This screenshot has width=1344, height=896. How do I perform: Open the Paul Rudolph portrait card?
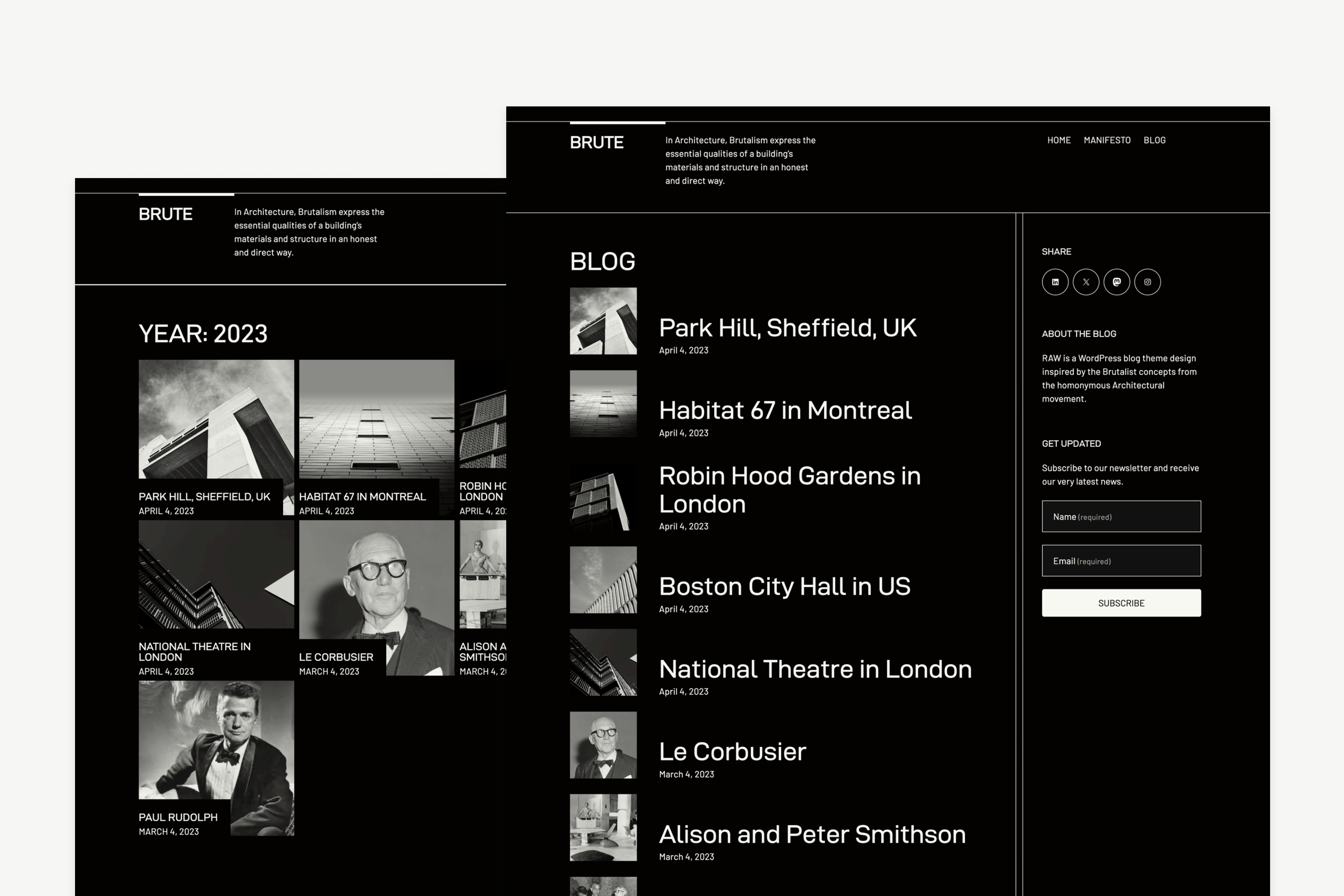point(216,743)
